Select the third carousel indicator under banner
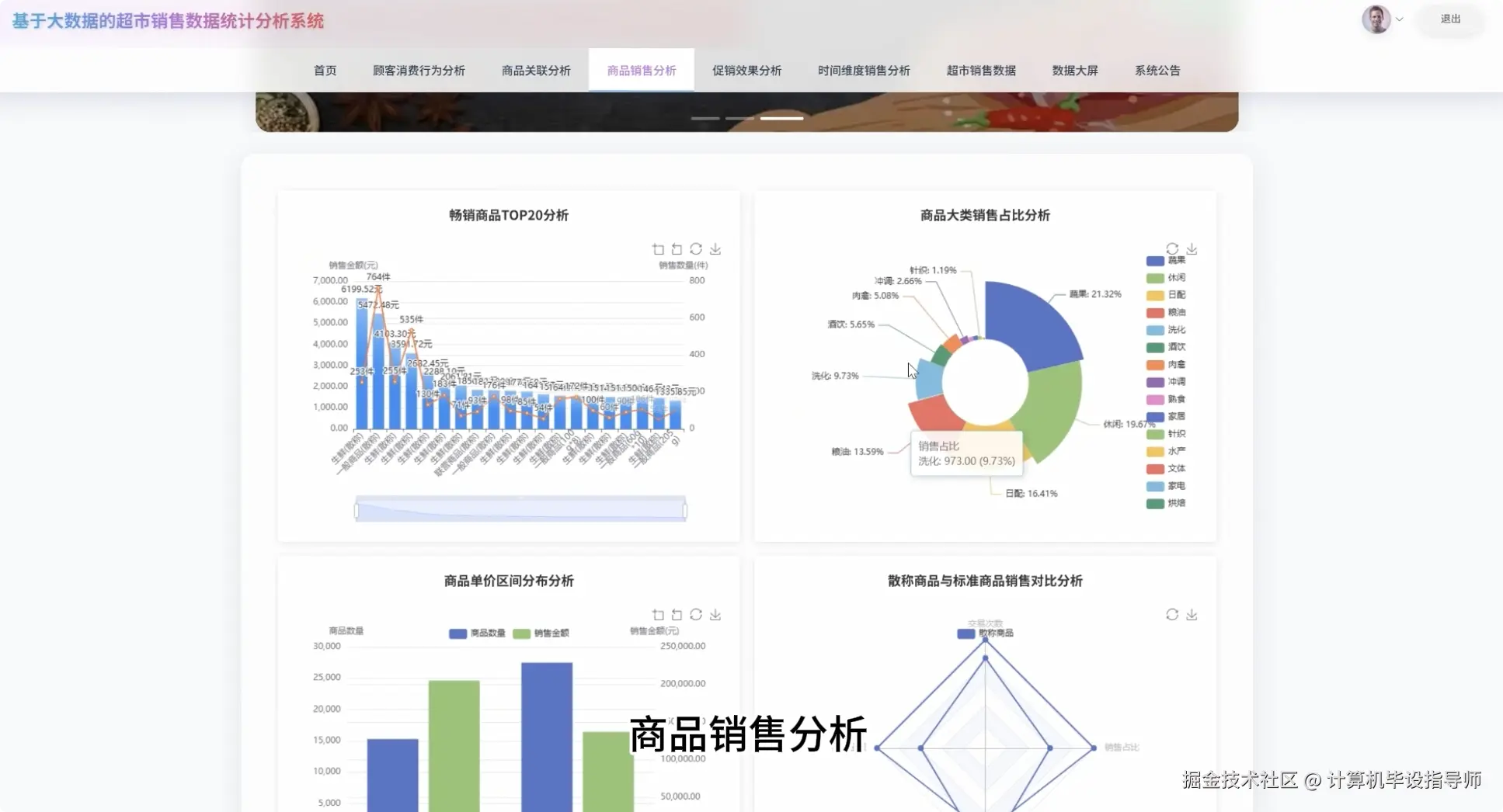 [781, 118]
